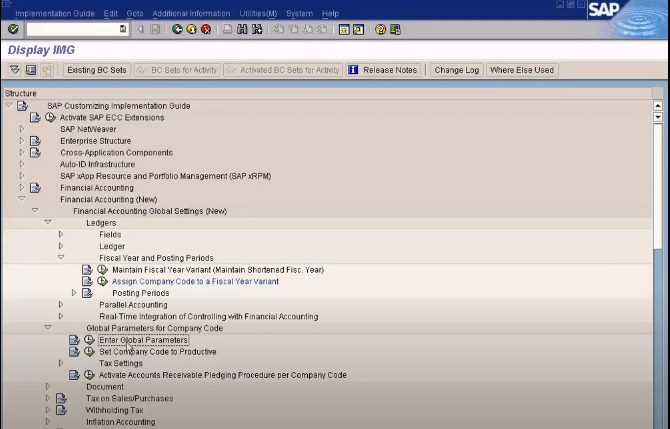Open documentation for Activate Accounts Receivable Pledging

(x=74, y=375)
